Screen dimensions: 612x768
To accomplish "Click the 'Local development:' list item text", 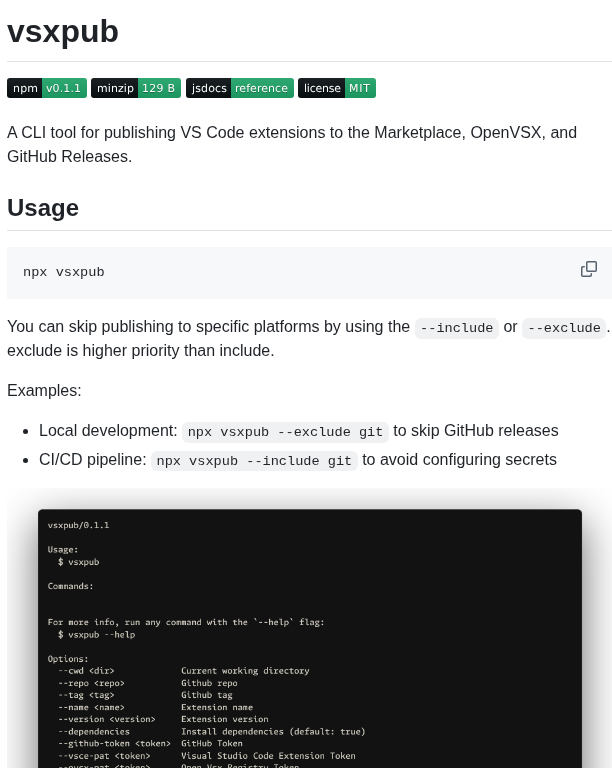I will 108,431.
